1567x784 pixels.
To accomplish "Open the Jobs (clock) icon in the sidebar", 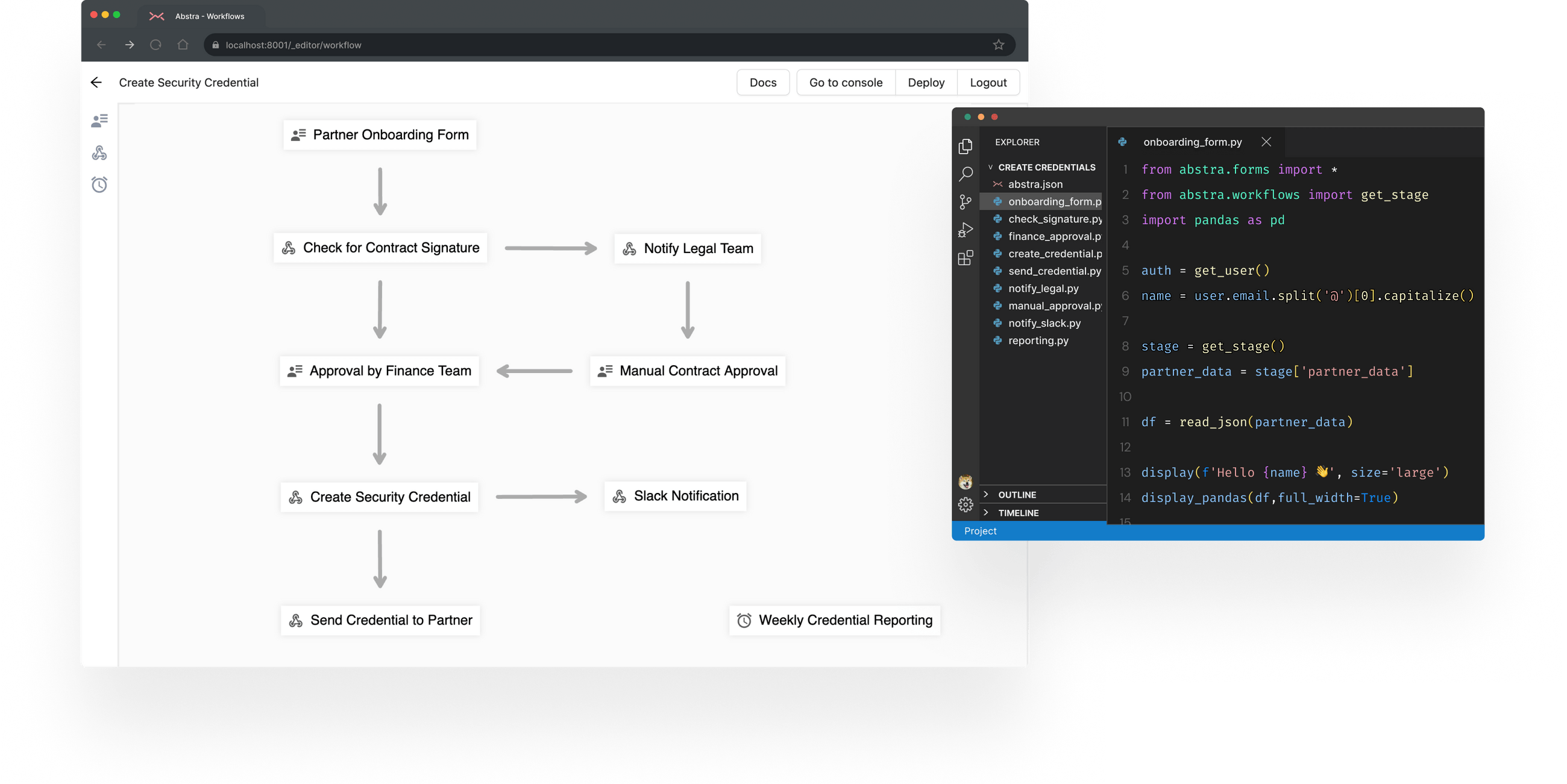I will [x=99, y=184].
